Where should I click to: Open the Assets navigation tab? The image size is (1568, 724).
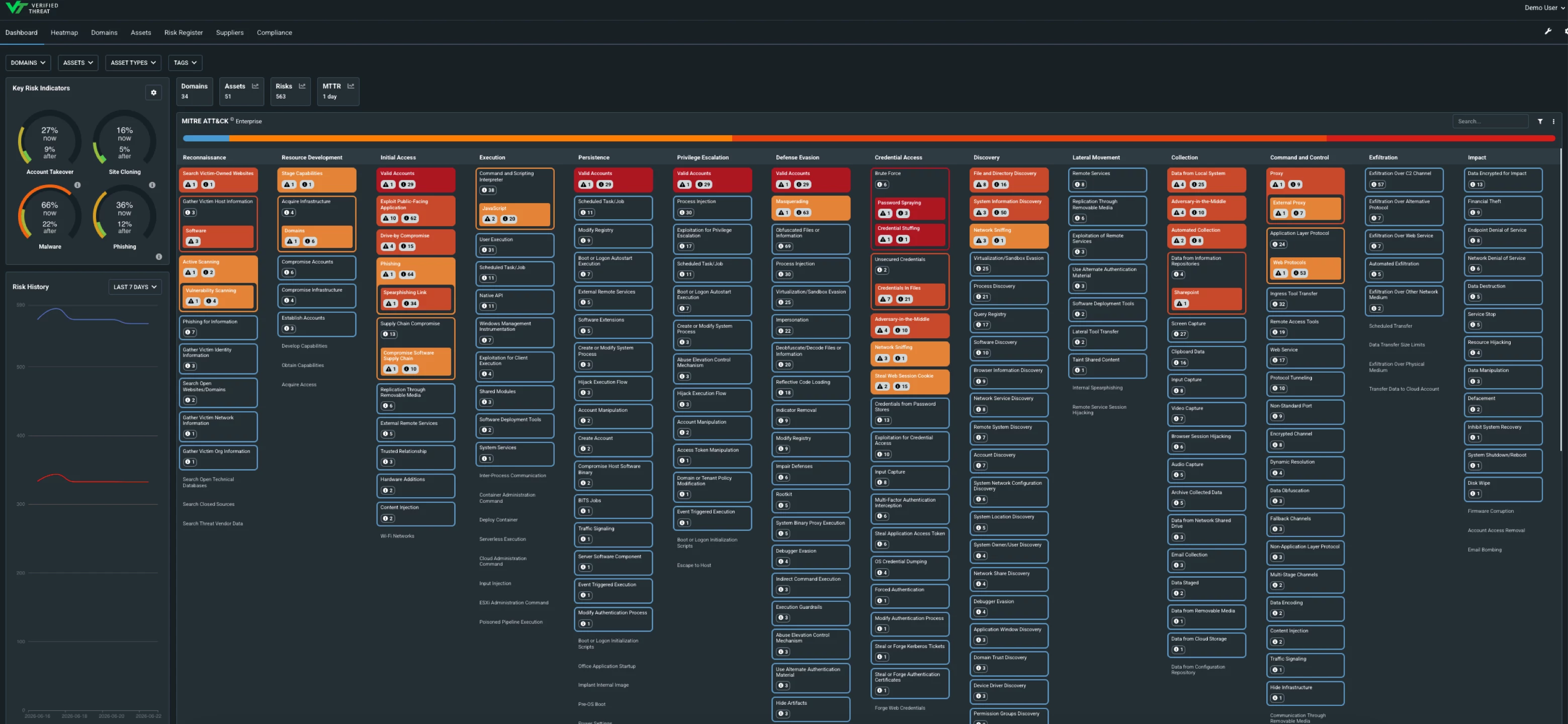click(141, 33)
